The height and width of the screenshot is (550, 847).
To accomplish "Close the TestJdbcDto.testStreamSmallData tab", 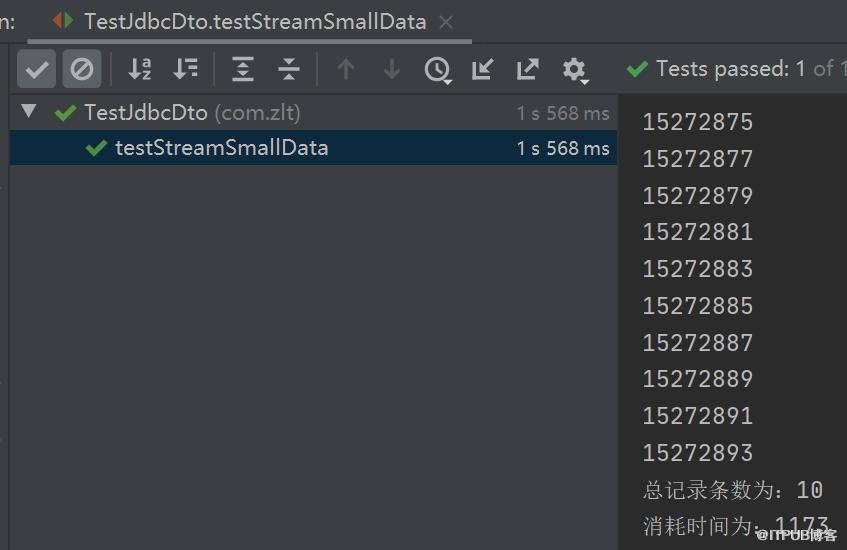I will tap(446, 22).
